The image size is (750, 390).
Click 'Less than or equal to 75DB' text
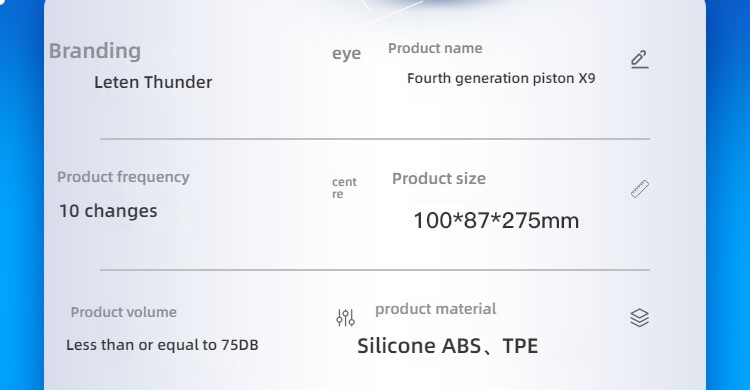tap(162, 345)
